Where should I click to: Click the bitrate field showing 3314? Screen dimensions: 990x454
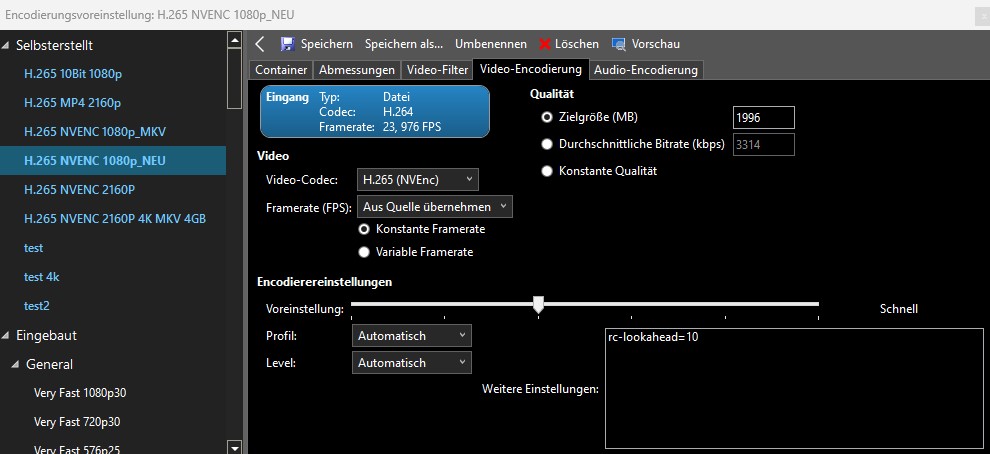click(763, 144)
